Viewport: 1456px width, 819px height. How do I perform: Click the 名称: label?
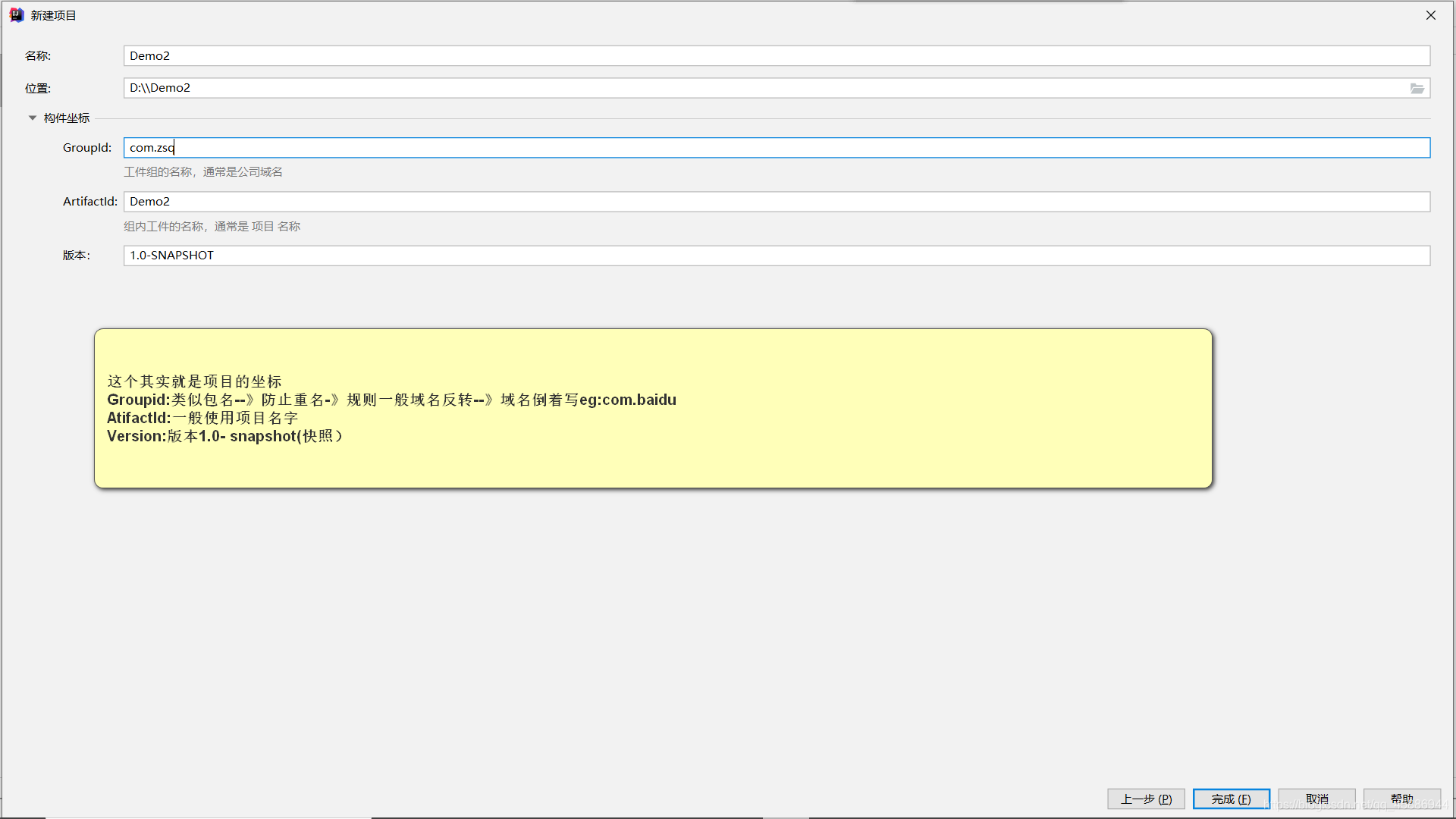[38, 56]
